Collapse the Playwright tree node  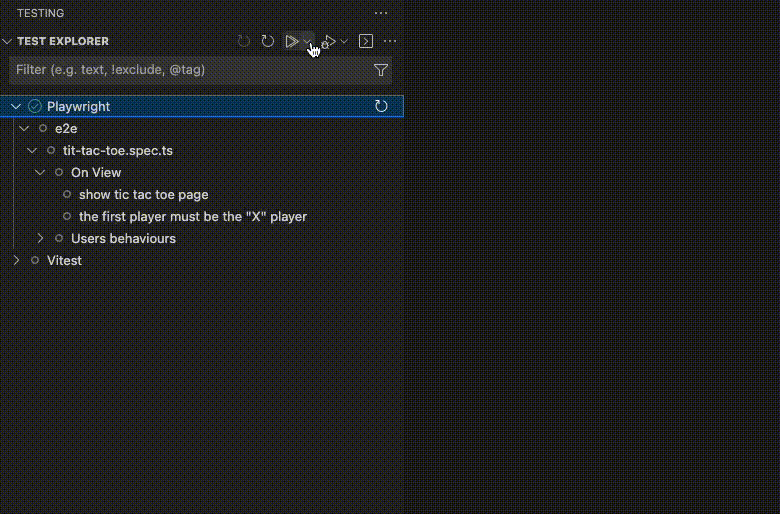16,106
